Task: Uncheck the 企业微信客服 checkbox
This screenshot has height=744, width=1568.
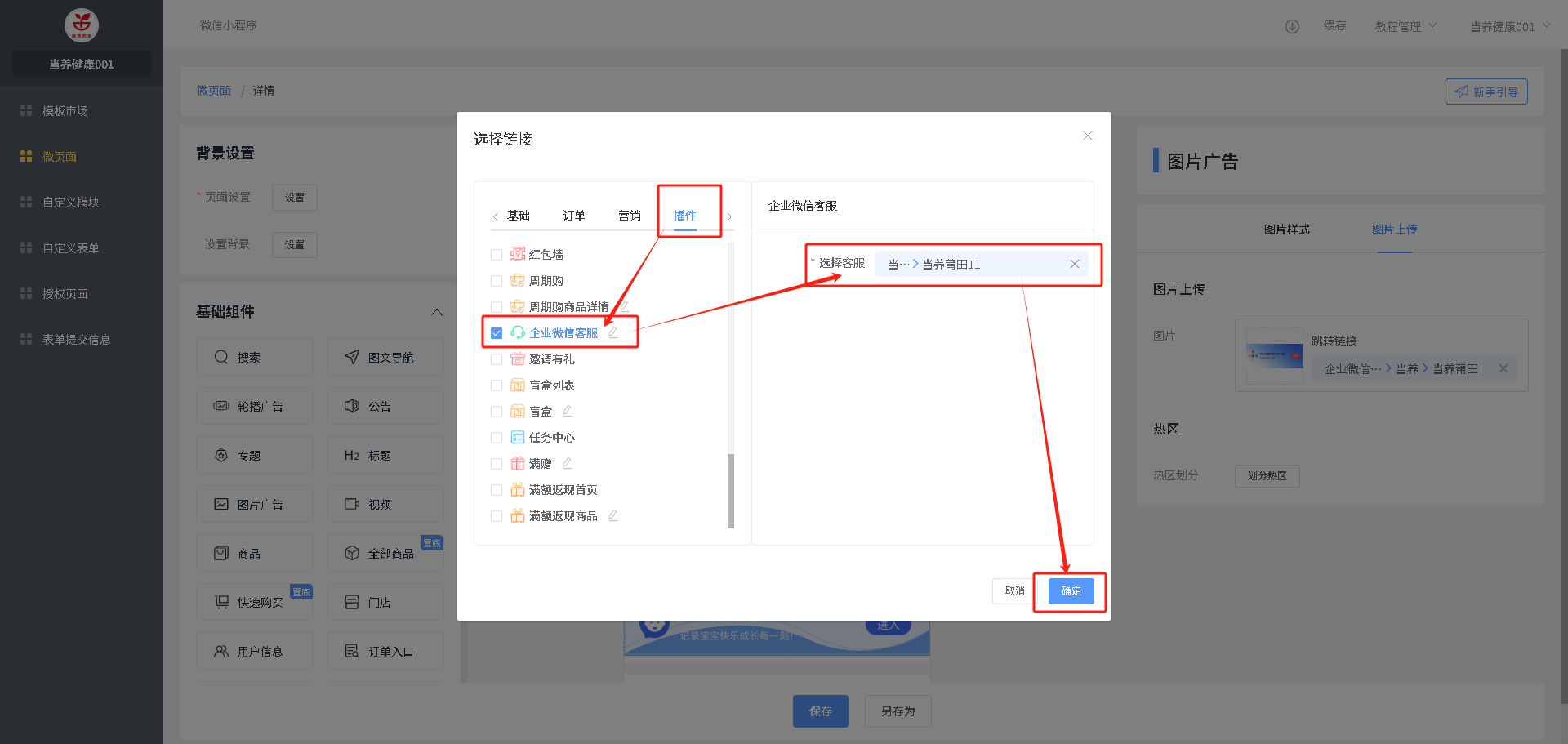Action: click(497, 333)
